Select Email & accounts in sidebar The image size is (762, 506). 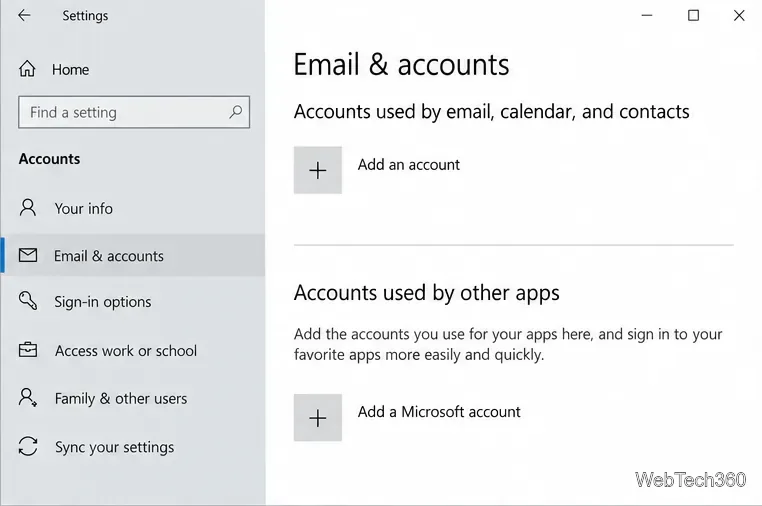click(x=133, y=255)
